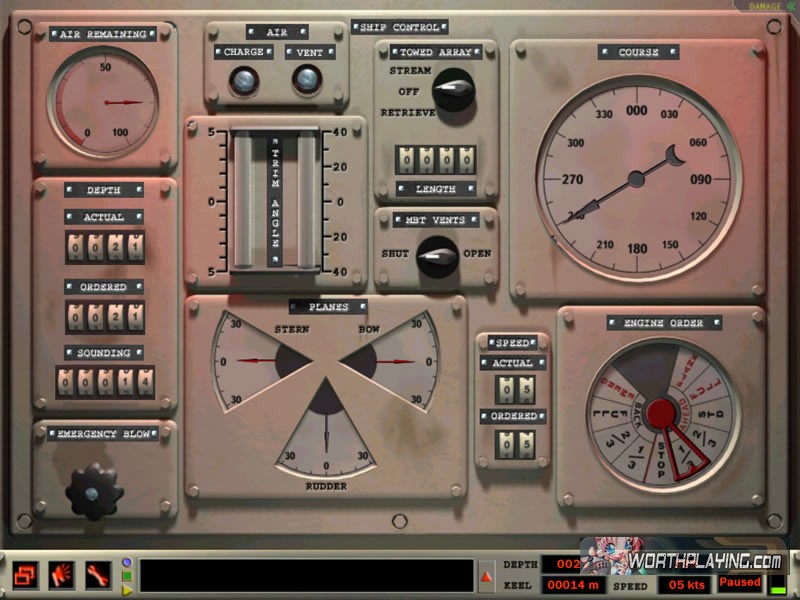Click the yellow play triangle beside the message box
Viewport: 800px width, 600px height.
pyautogui.click(x=127, y=589)
